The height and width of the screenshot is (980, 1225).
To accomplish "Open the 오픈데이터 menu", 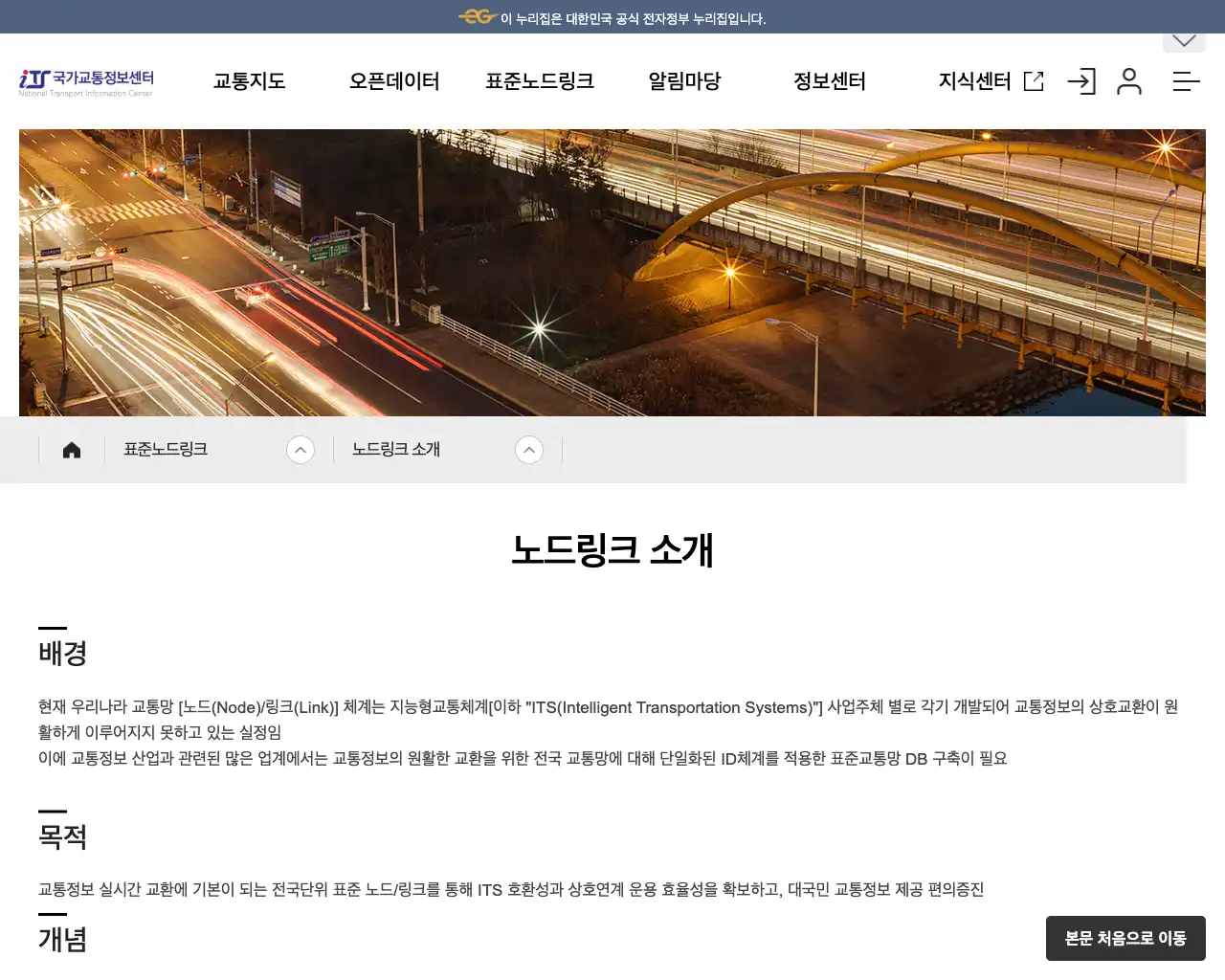I will [393, 81].
